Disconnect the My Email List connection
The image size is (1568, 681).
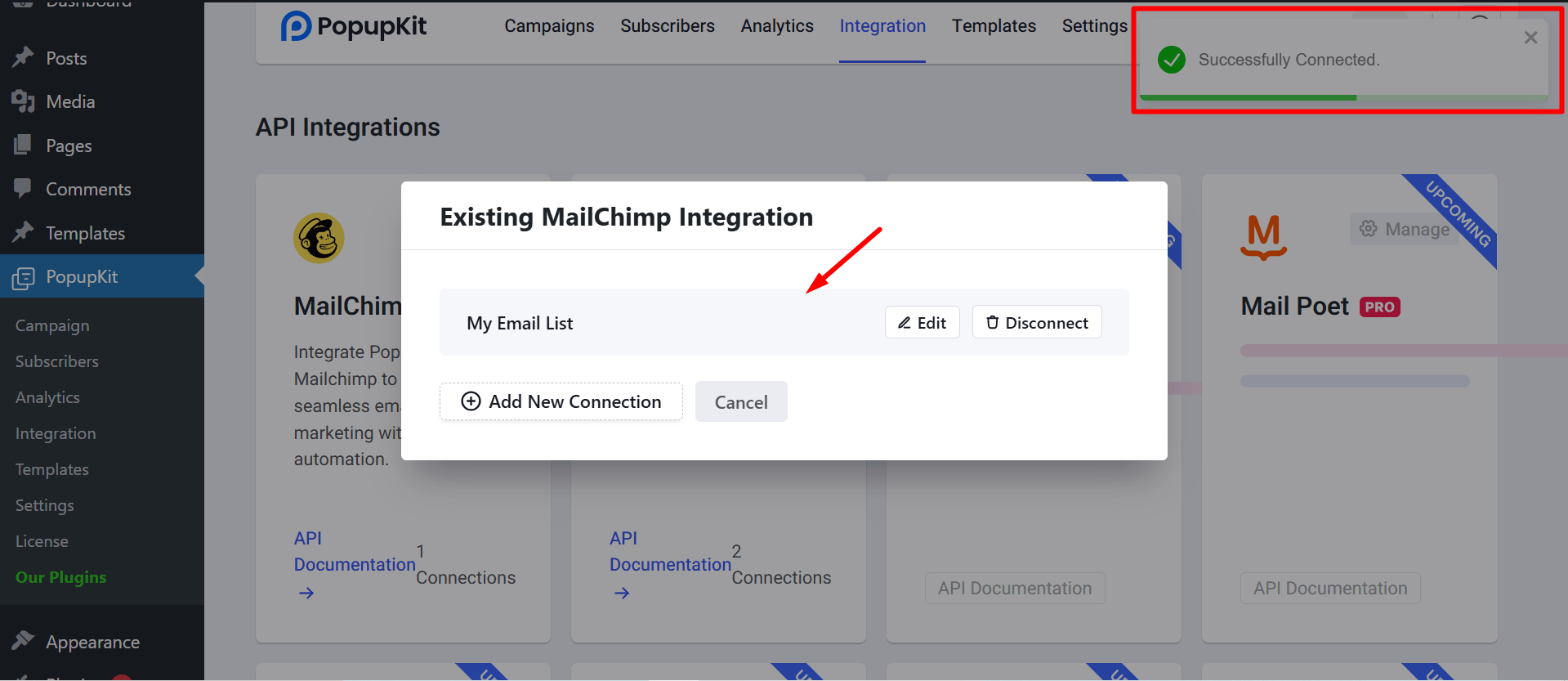coord(1037,322)
